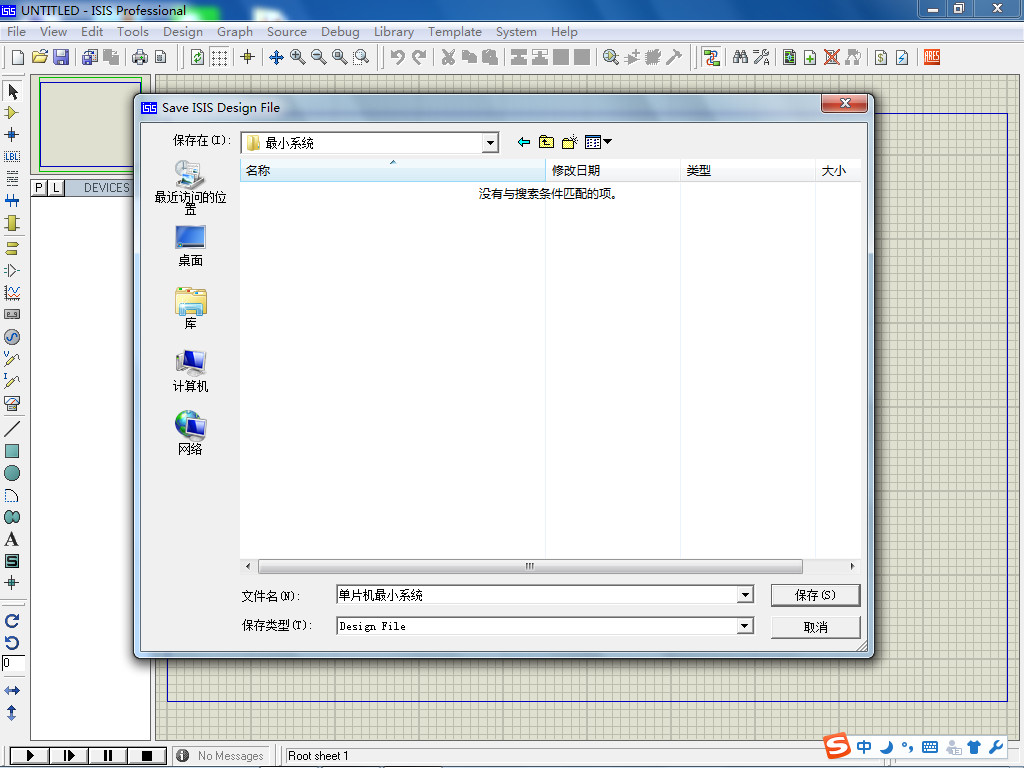Create new folder icon in dialog
The image size is (1024, 768).
569,142
